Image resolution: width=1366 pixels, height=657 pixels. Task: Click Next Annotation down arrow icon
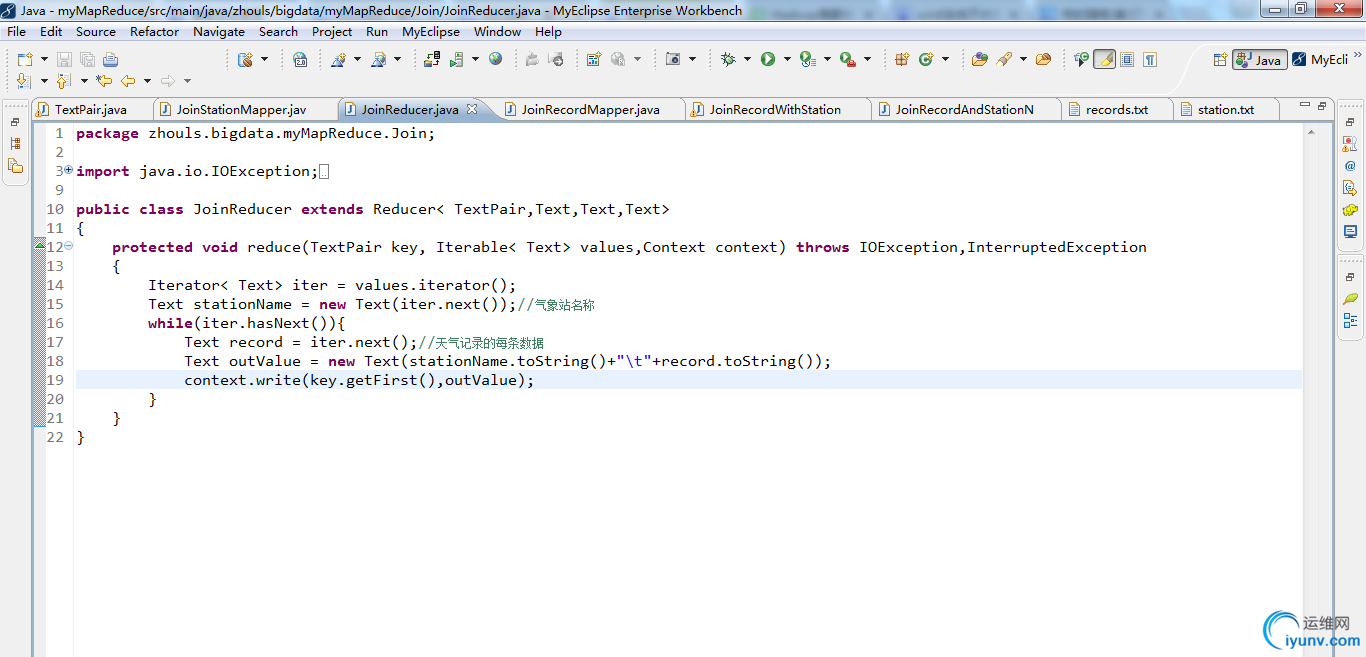(23, 80)
